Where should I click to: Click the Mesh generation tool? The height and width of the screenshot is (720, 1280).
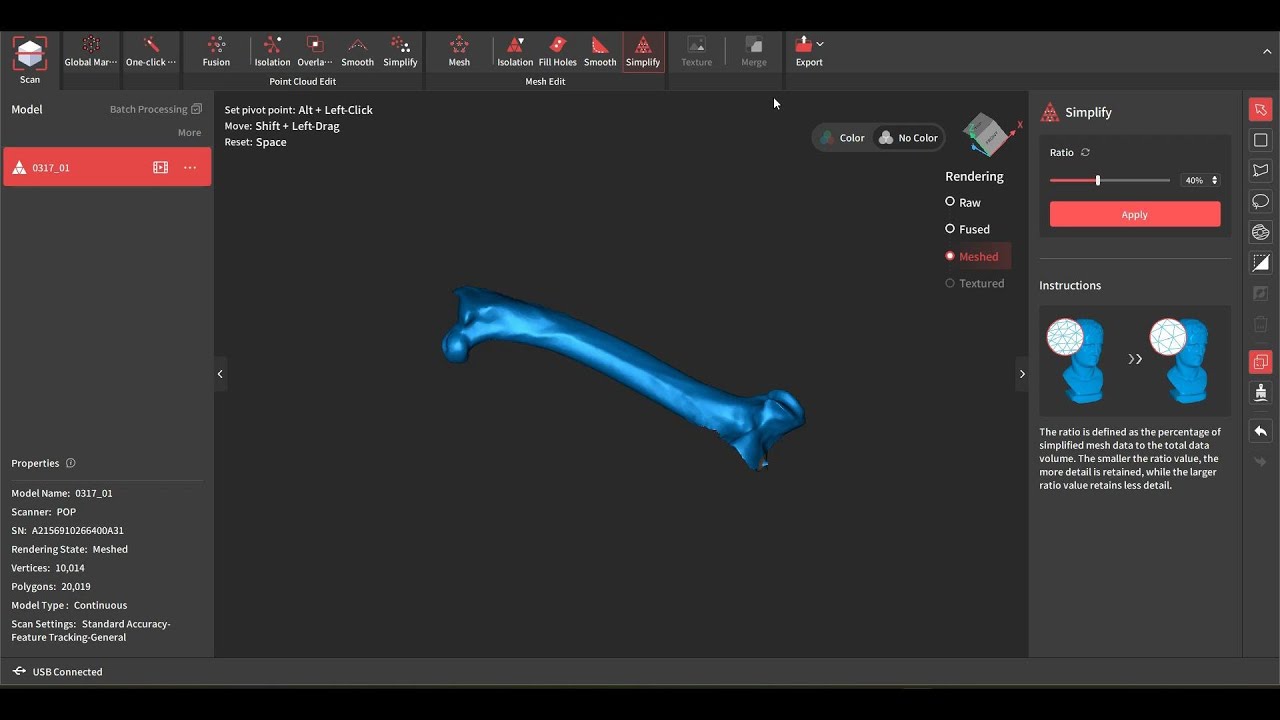click(x=459, y=52)
